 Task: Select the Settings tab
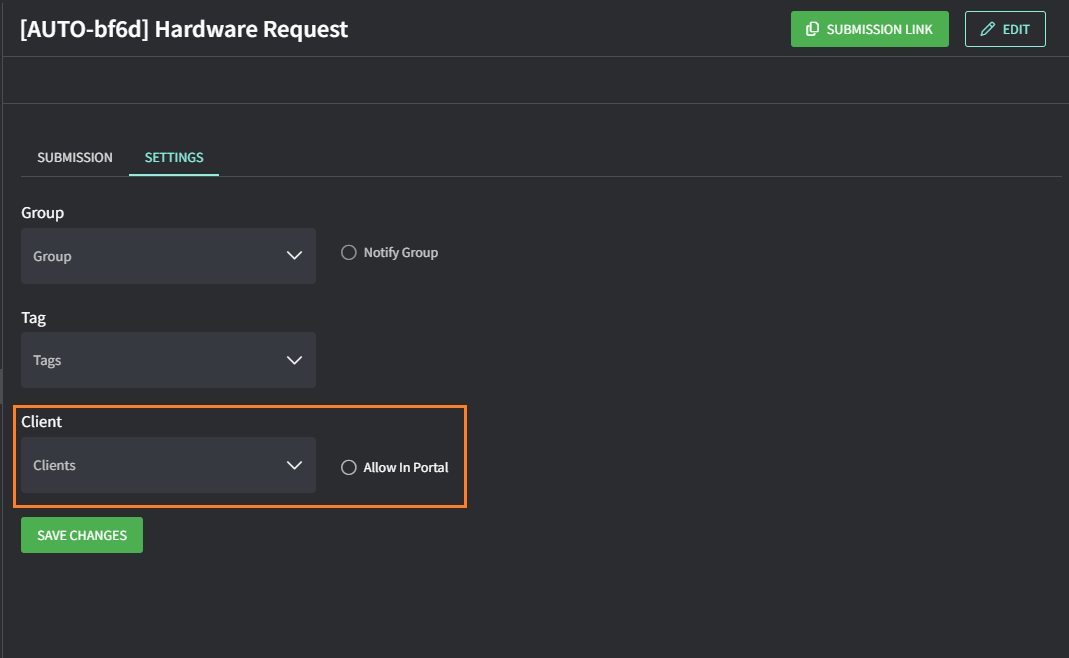click(x=174, y=158)
